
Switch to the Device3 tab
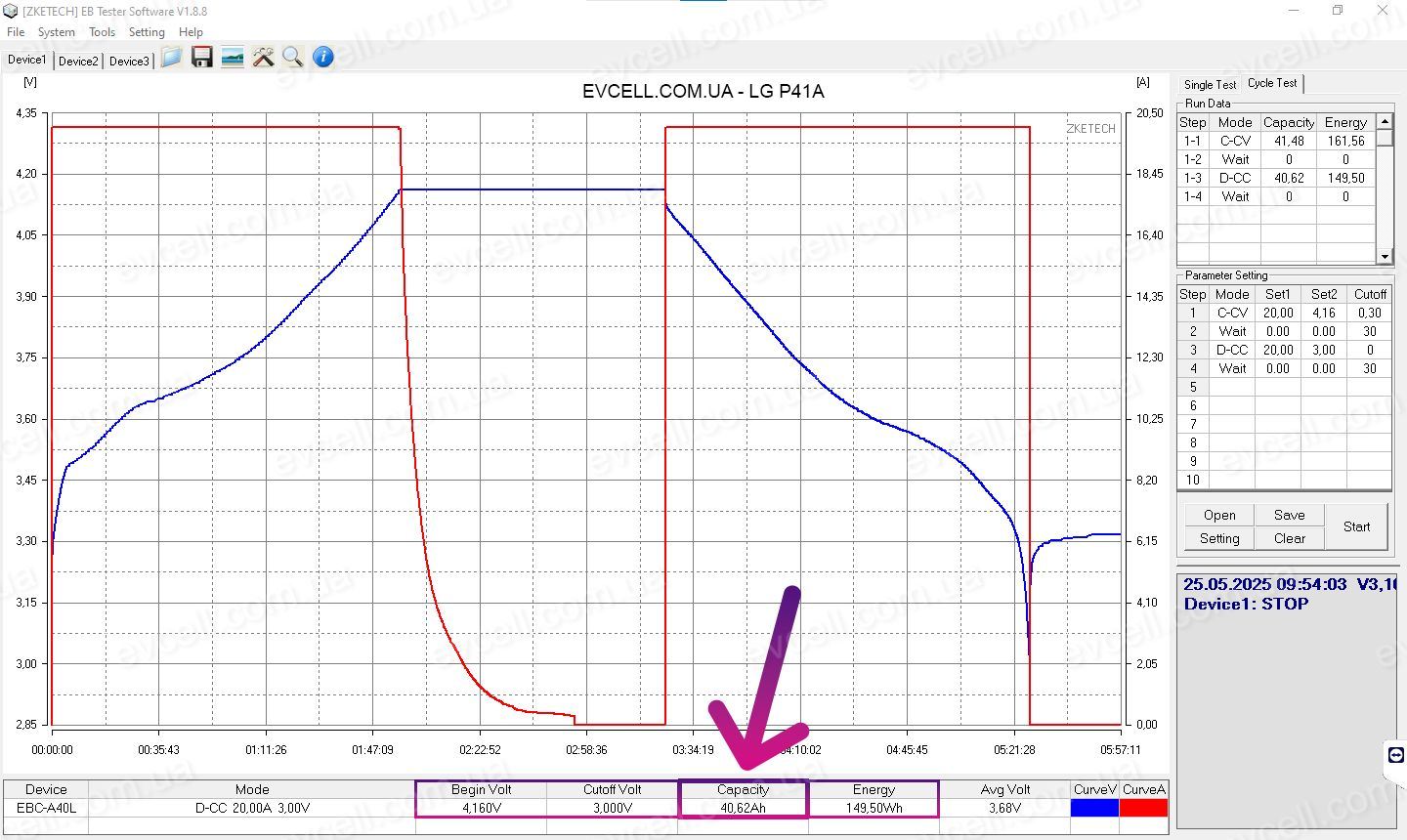[x=129, y=61]
